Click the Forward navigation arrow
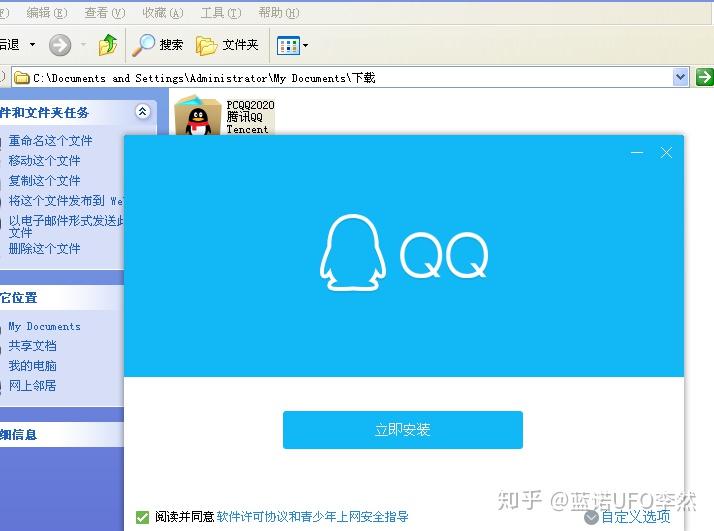 [60, 45]
